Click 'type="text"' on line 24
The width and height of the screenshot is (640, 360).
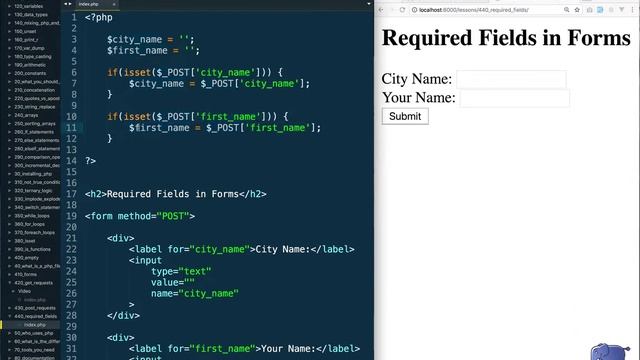181,271
